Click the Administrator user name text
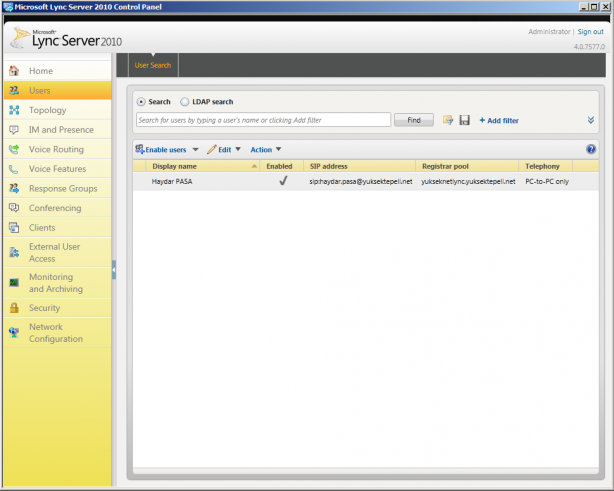Image resolution: width=614 pixels, height=491 pixels. (x=549, y=32)
